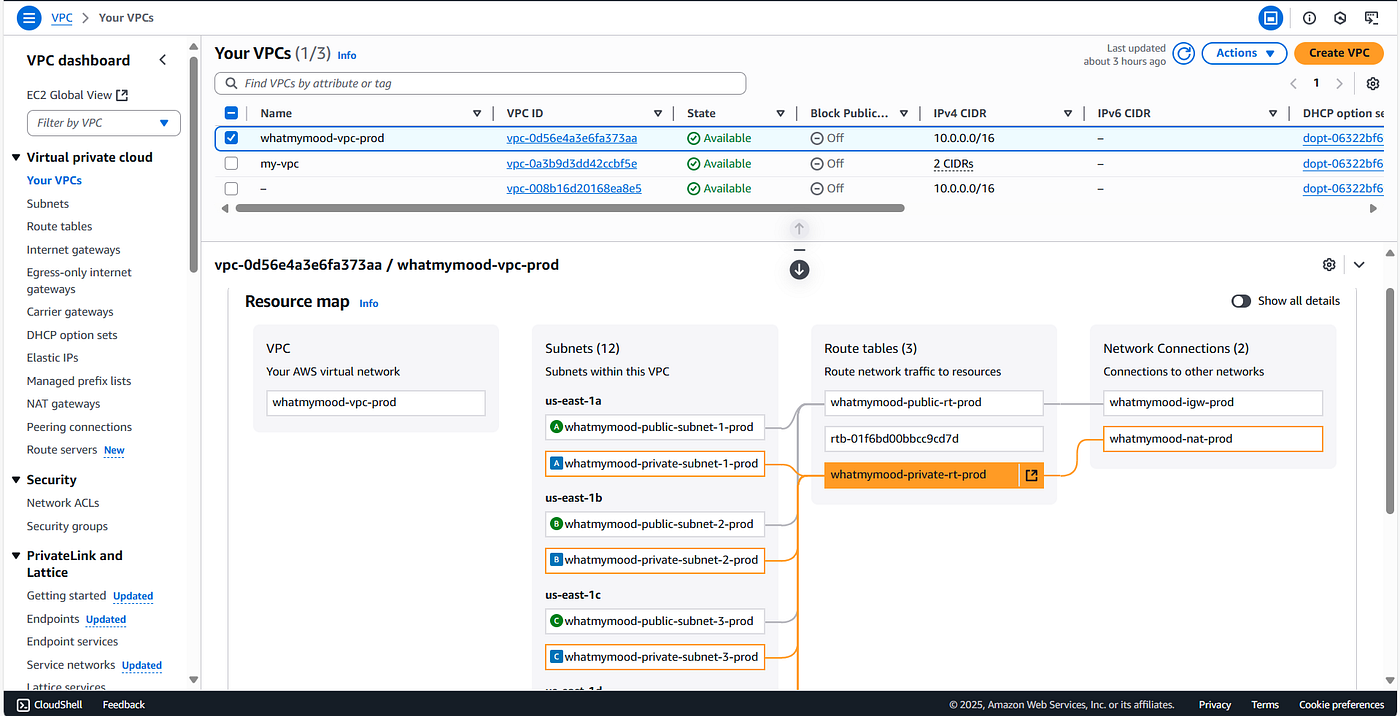Open the hamburger navigation menu icon
This screenshot has height=716, width=1400.
coord(28,17)
